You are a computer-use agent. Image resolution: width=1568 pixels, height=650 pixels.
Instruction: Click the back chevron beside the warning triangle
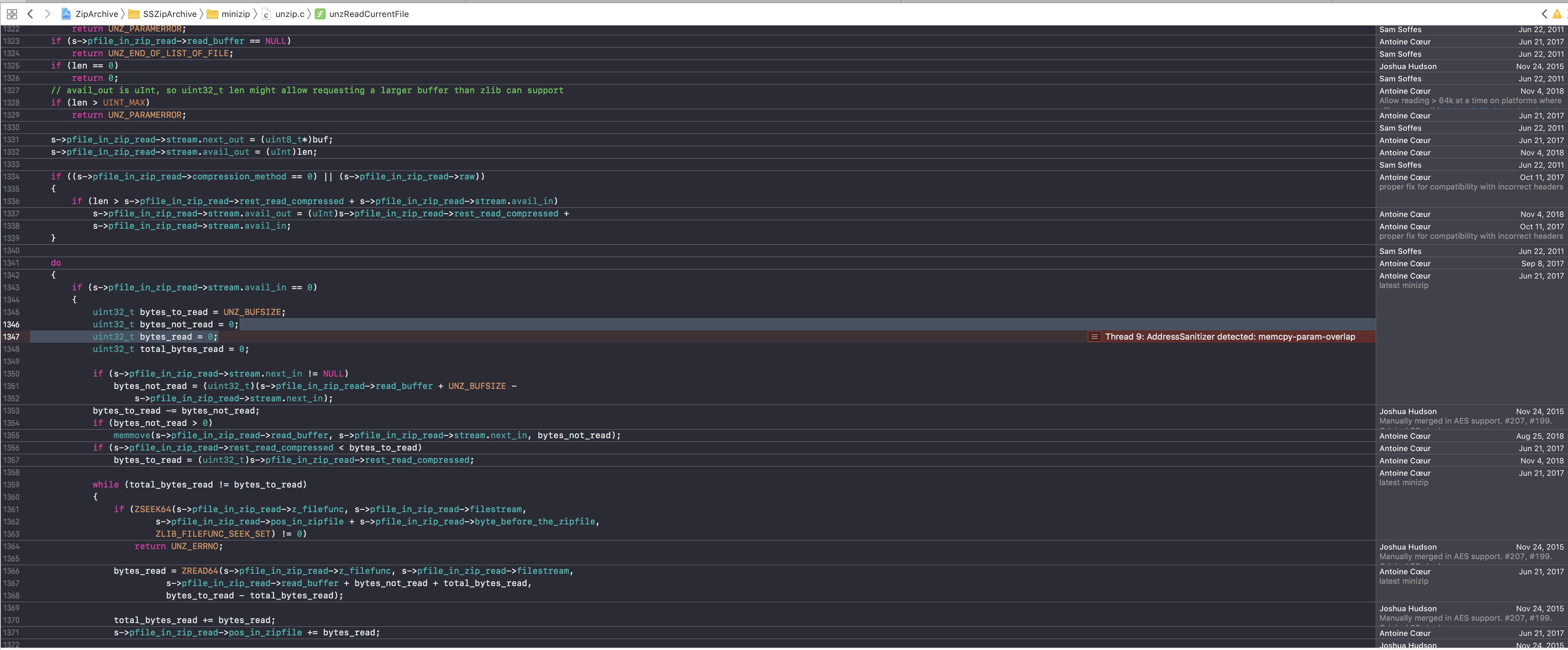point(1544,13)
